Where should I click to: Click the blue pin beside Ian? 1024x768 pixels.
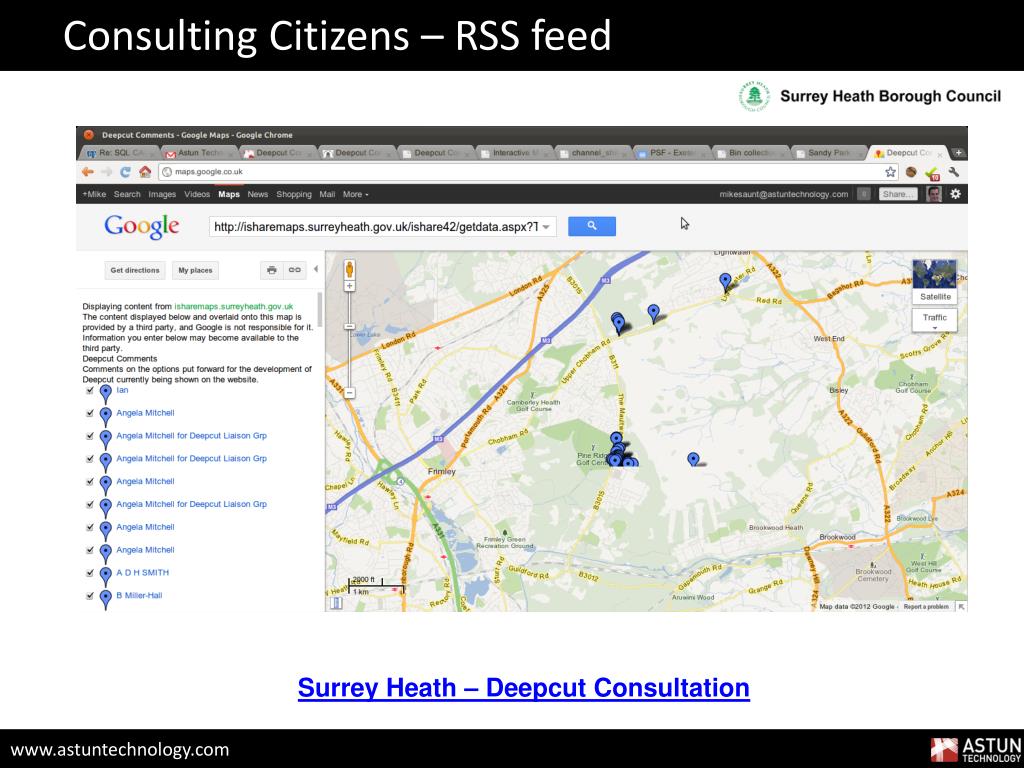point(105,393)
